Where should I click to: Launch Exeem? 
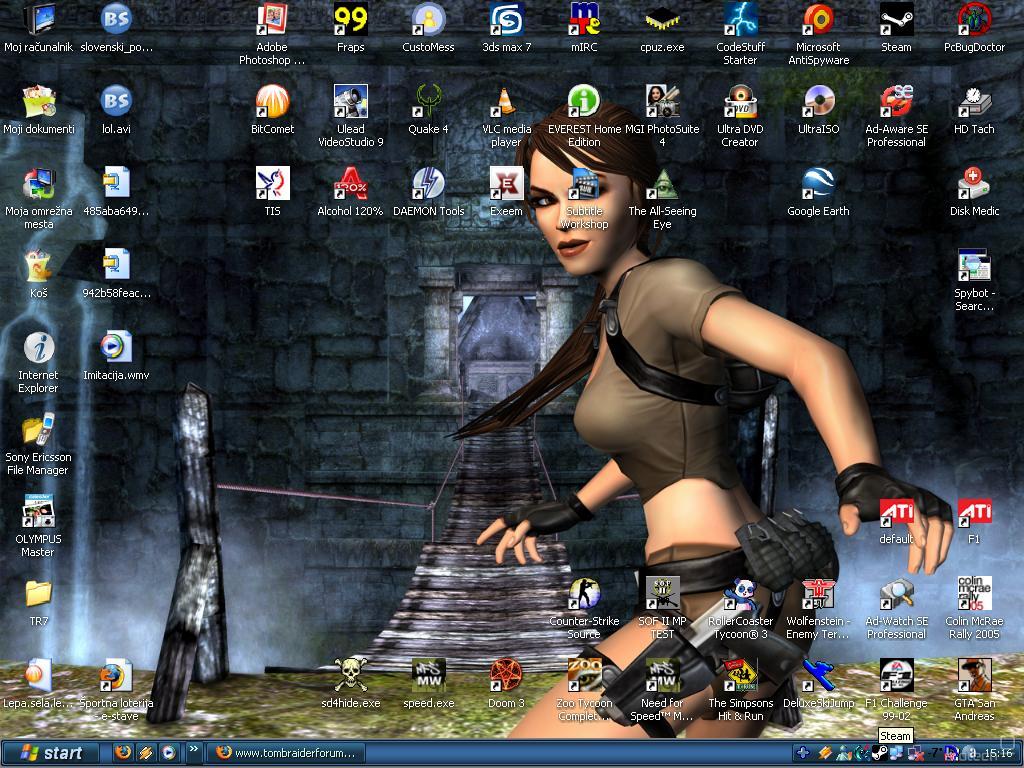tap(507, 191)
